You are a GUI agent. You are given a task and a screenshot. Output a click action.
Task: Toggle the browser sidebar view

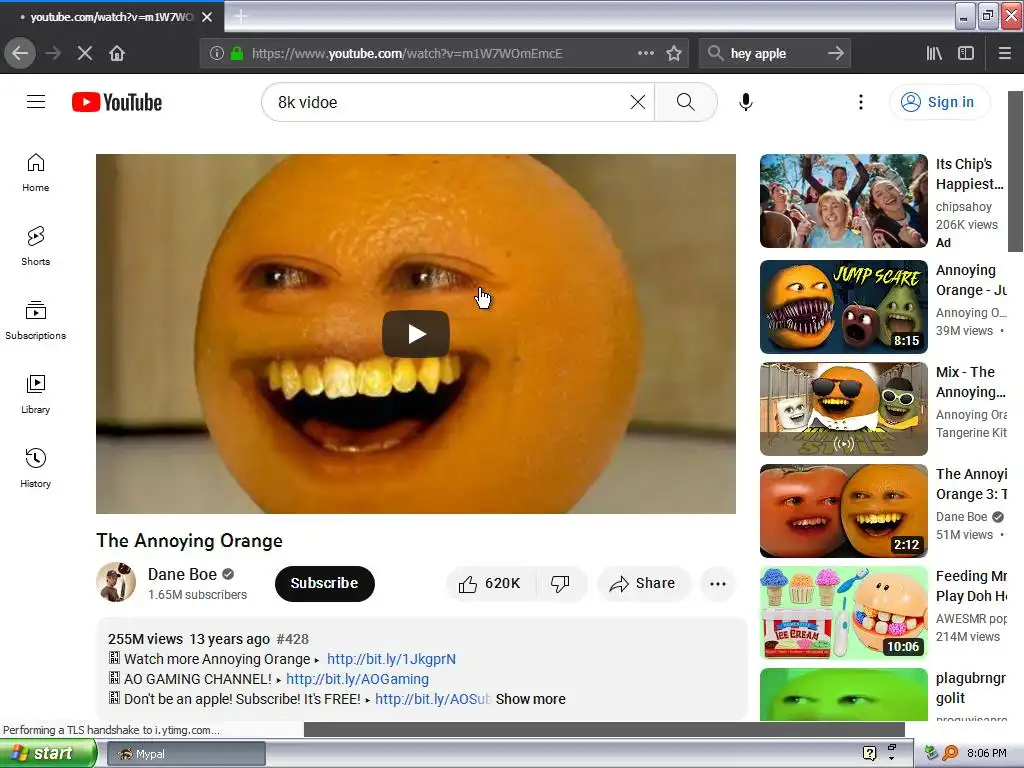coord(966,53)
